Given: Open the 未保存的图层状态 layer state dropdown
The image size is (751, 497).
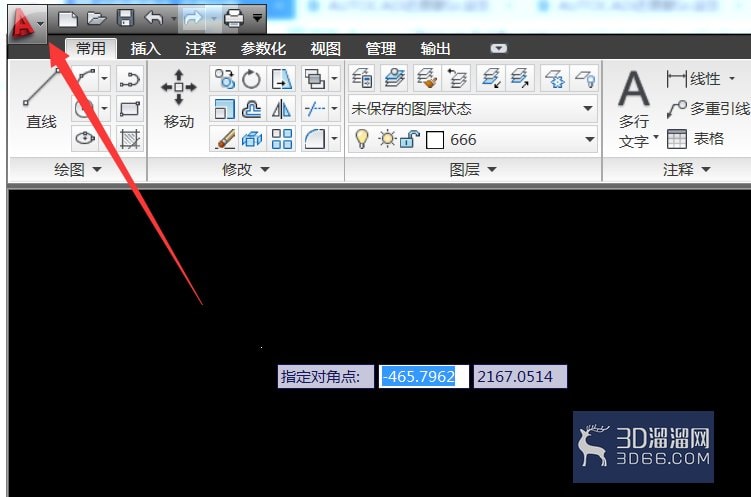Looking at the screenshot, I should point(473,109).
